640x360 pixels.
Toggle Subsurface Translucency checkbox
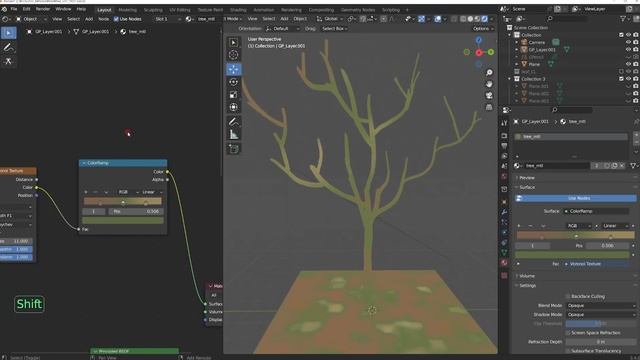[x=568, y=351]
